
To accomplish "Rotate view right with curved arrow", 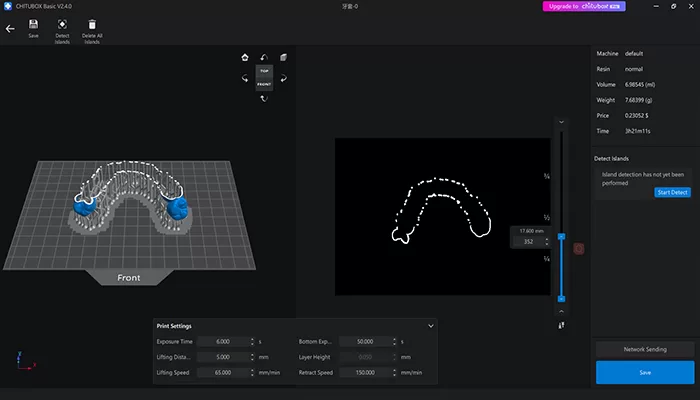I will coord(283,78).
